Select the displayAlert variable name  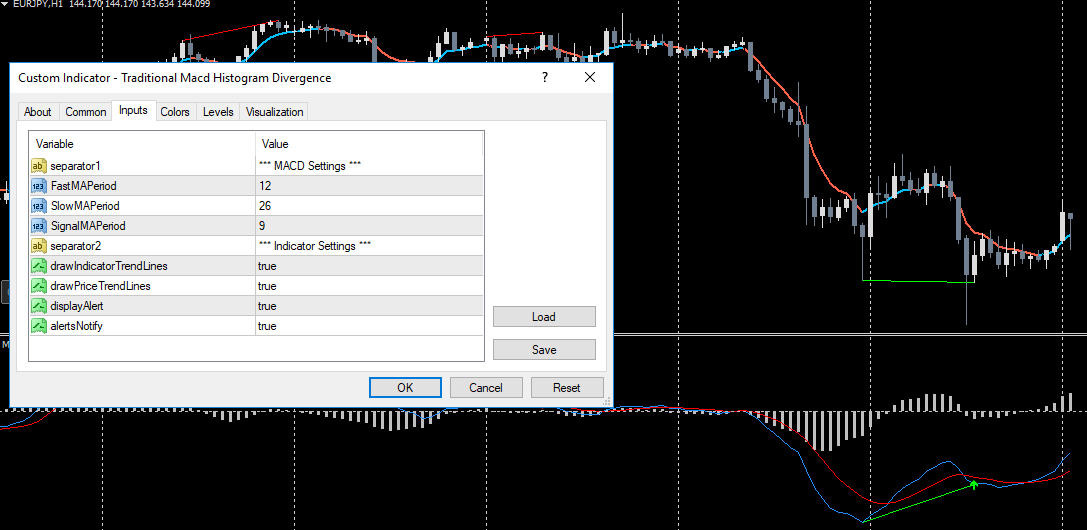point(77,306)
